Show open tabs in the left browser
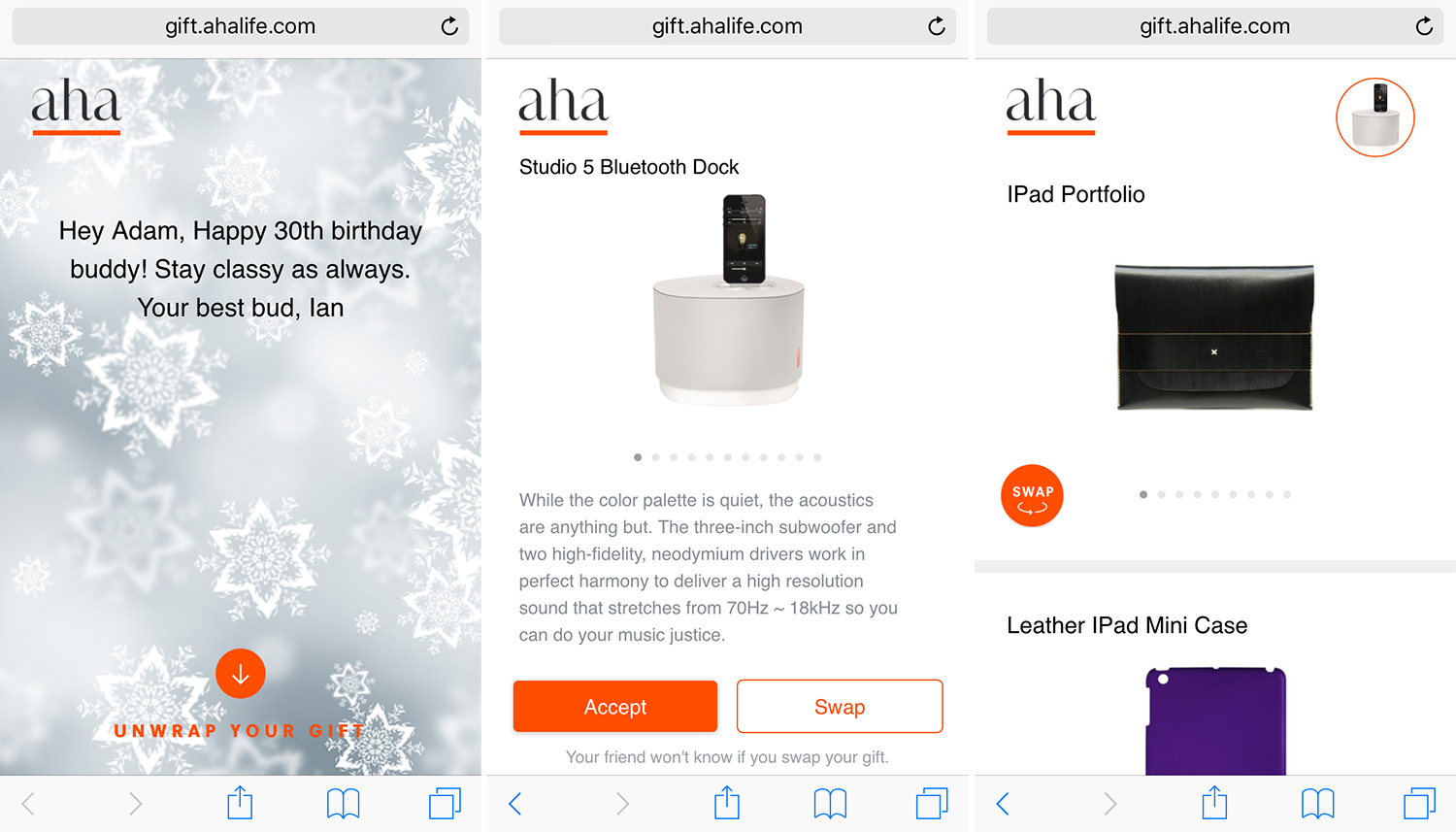The image size is (1456, 832). pos(445,803)
